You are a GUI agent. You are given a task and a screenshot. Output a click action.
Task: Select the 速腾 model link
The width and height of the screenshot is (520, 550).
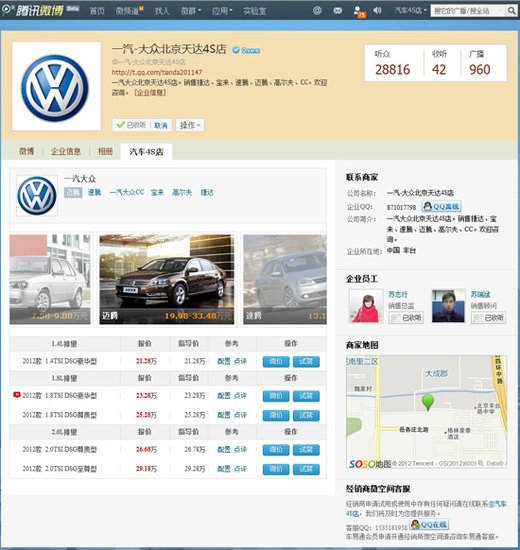tap(94, 192)
